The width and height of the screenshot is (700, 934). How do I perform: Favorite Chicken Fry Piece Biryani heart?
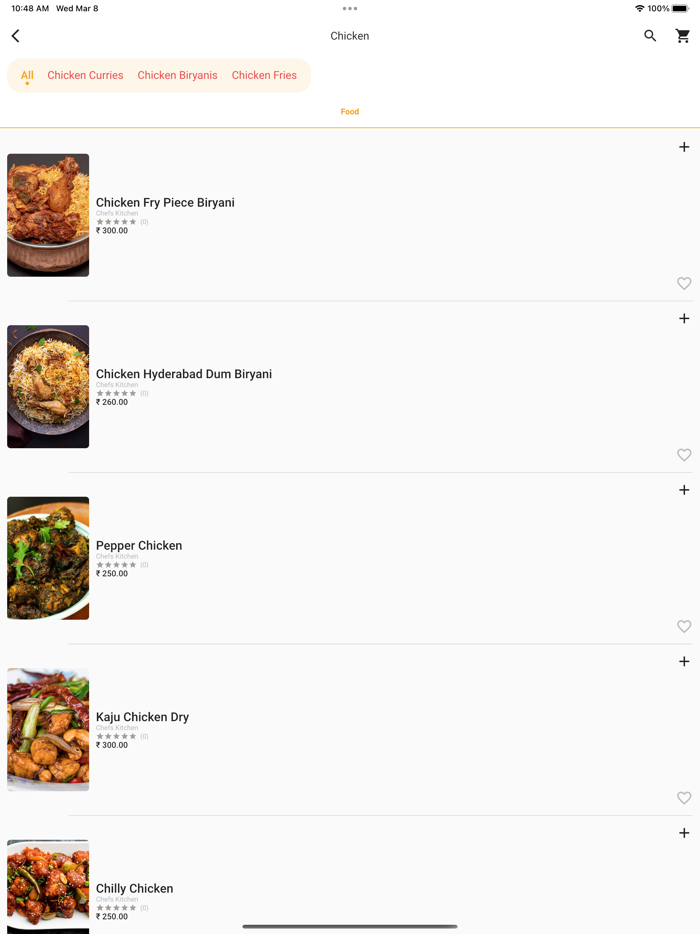[684, 284]
